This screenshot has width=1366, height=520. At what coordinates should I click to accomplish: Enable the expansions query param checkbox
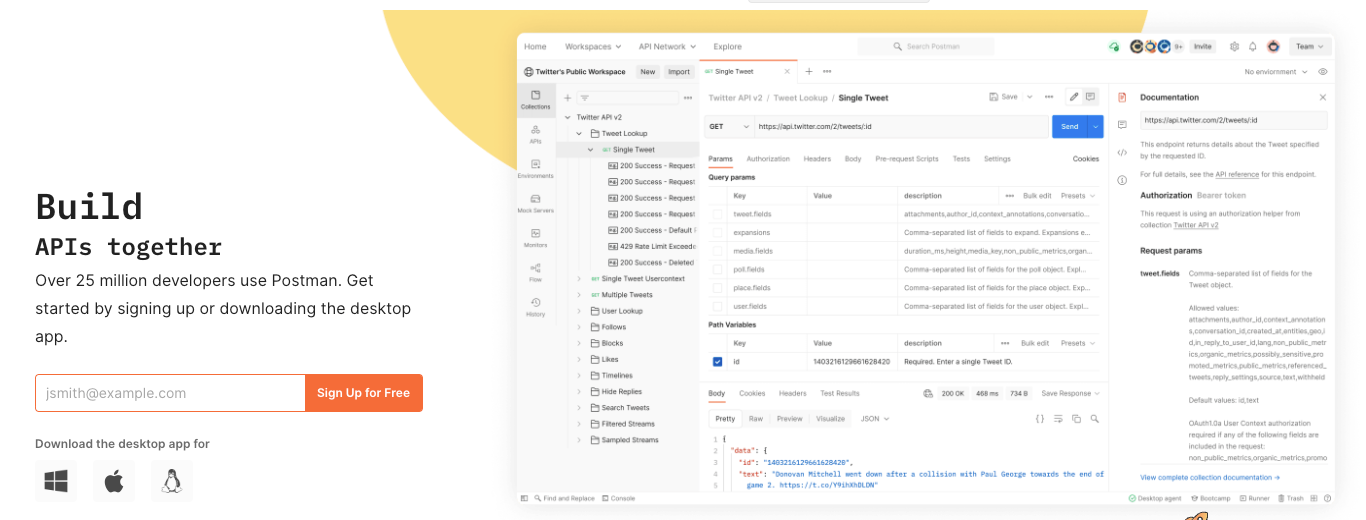pyautogui.click(x=717, y=232)
